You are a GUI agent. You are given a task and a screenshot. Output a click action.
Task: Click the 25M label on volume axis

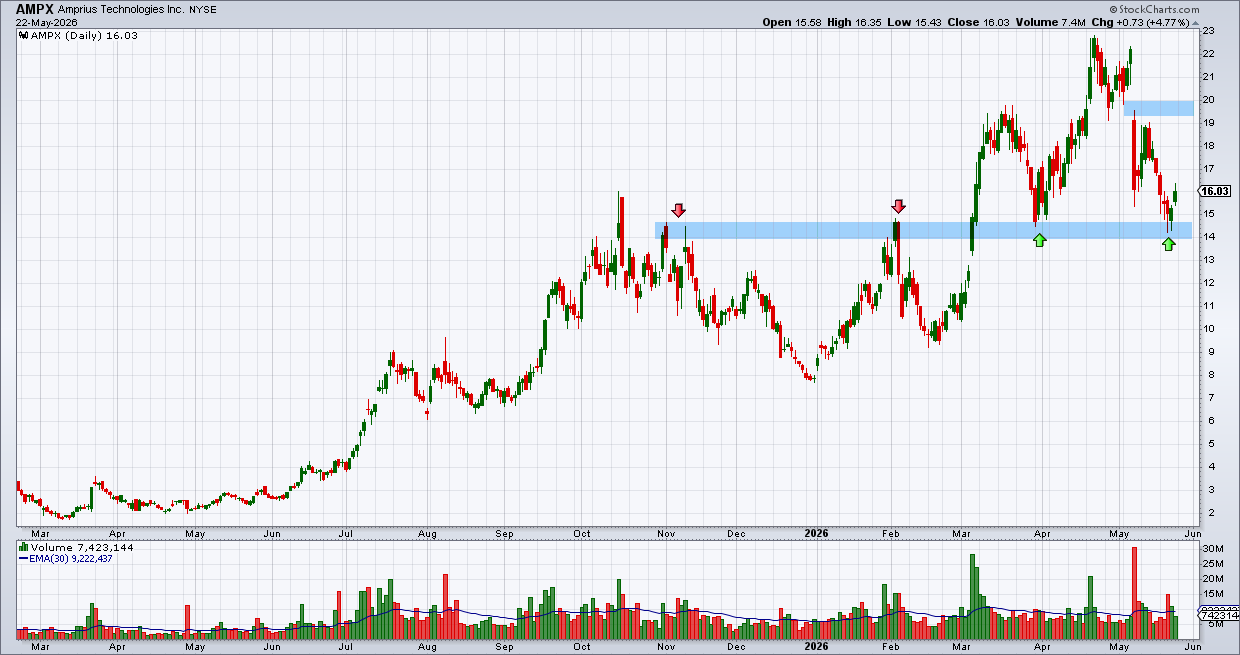tap(1211, 564)
